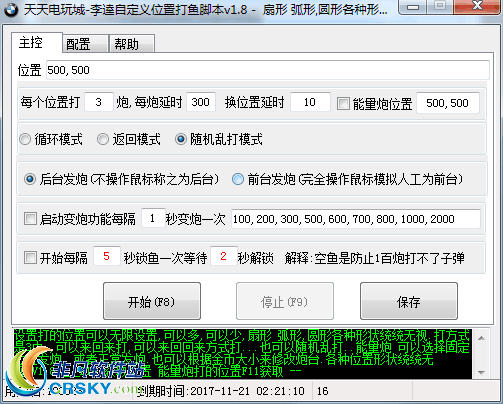The width and height of the screenshot is (503, 404).
Task: Click the 保存 save button
Action: (x=409, y=301)
